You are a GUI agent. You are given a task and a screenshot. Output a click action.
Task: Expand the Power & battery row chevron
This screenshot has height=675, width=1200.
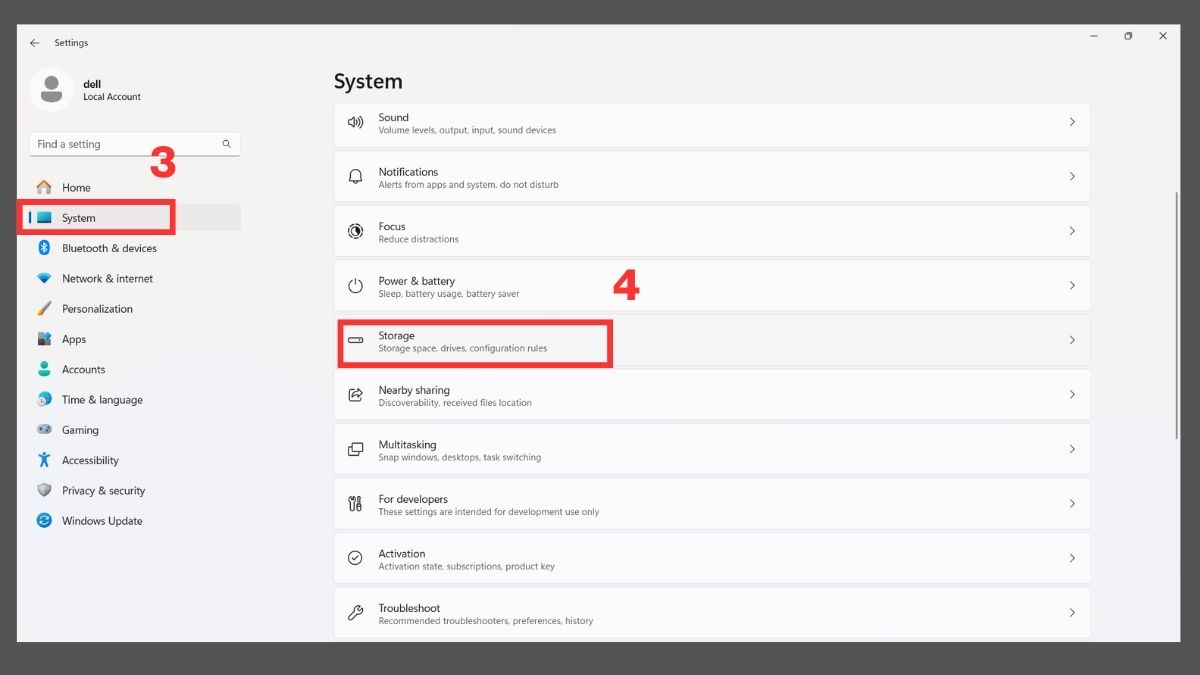tap(1072, 285)
